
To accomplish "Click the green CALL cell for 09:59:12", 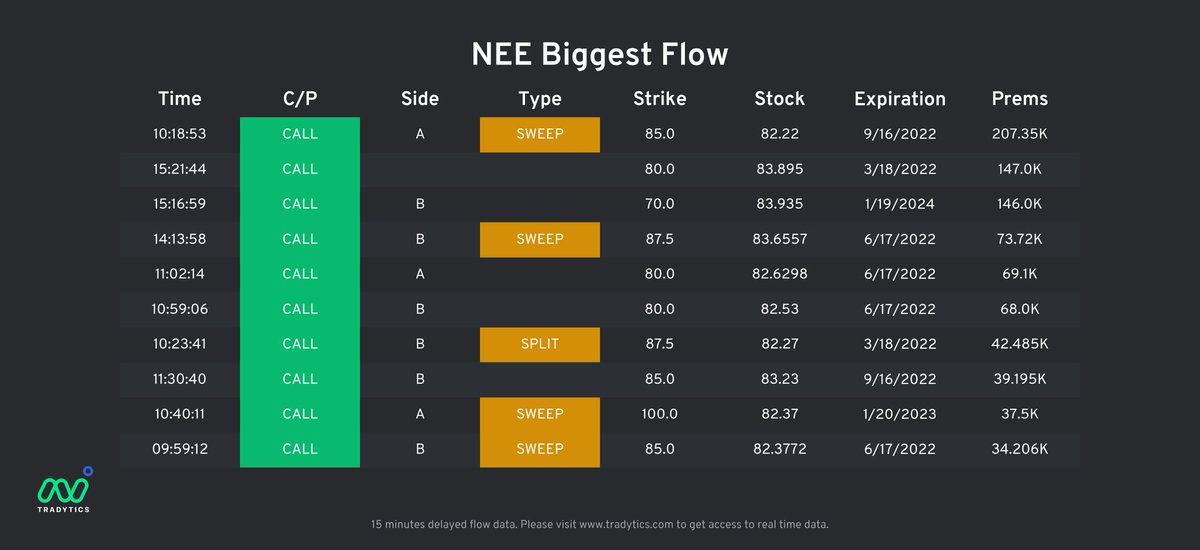I will point(300,449).
